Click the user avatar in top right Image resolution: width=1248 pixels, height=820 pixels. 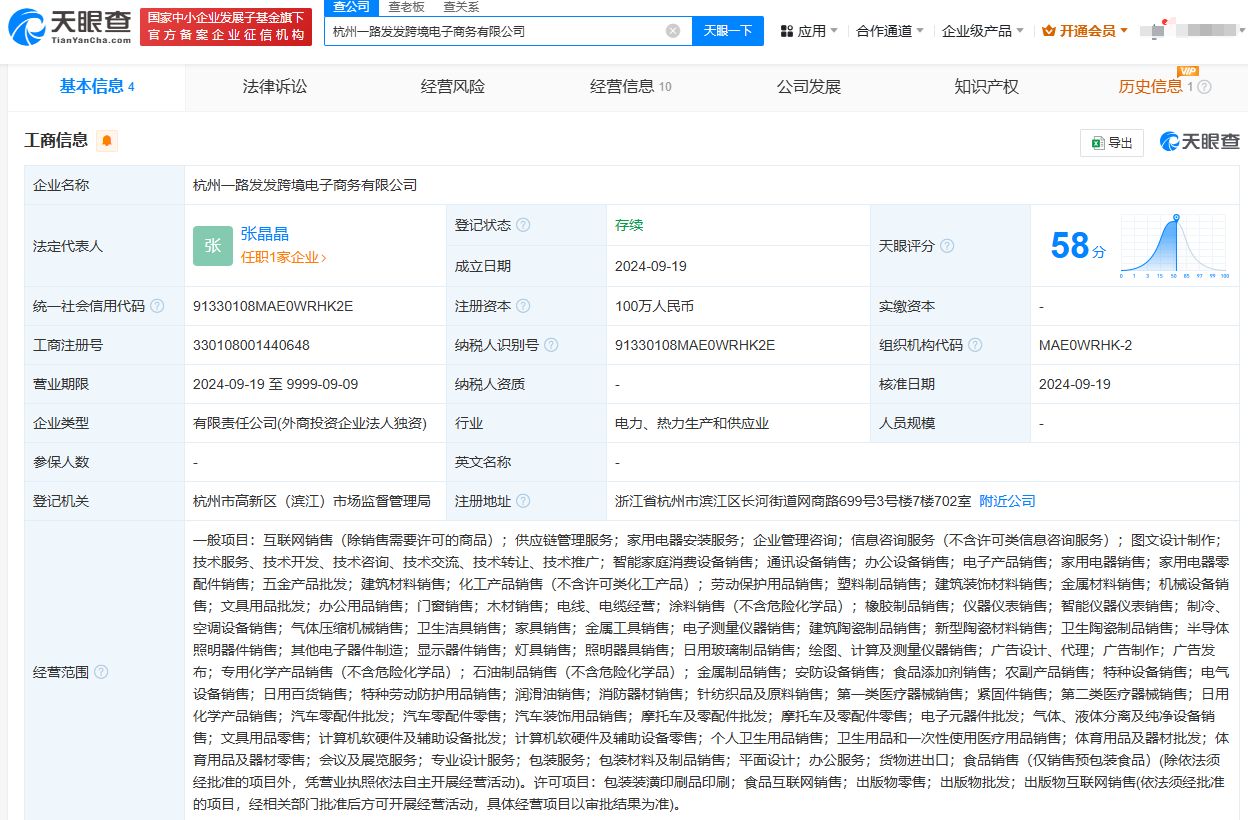point(1157,30)
